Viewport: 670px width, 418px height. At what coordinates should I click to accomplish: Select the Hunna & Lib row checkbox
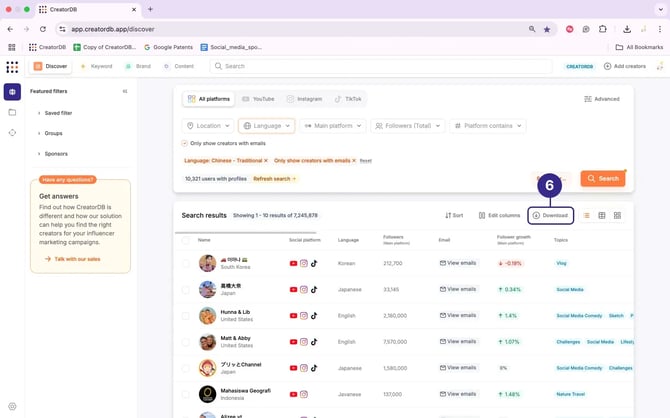pos(185,315)
